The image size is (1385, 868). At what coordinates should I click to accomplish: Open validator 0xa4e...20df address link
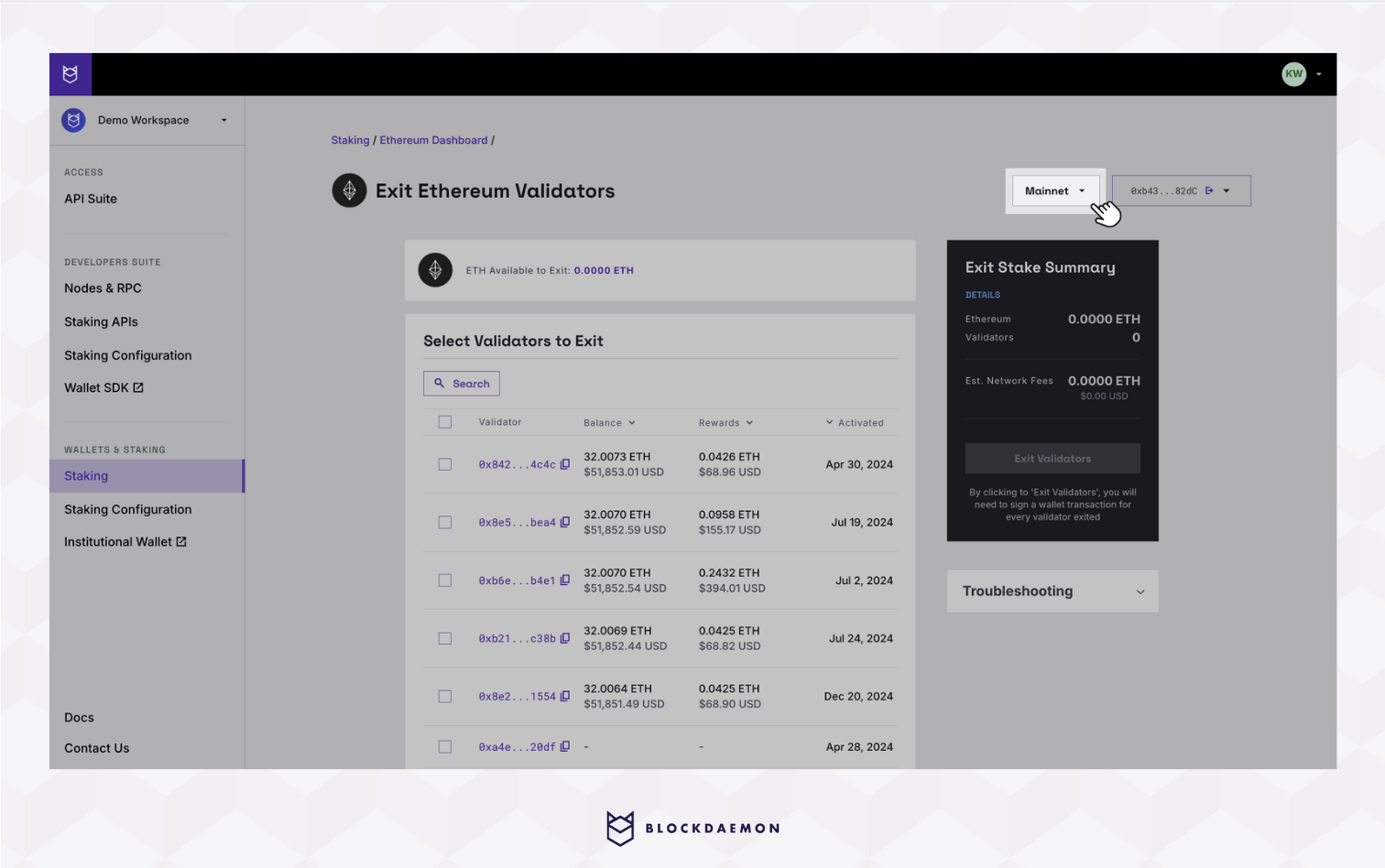[x=517, y=746]
